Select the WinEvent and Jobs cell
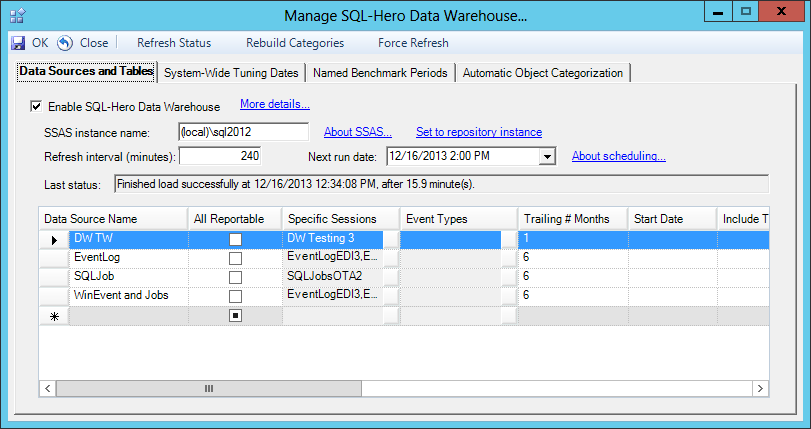 [x=129, y=297]
